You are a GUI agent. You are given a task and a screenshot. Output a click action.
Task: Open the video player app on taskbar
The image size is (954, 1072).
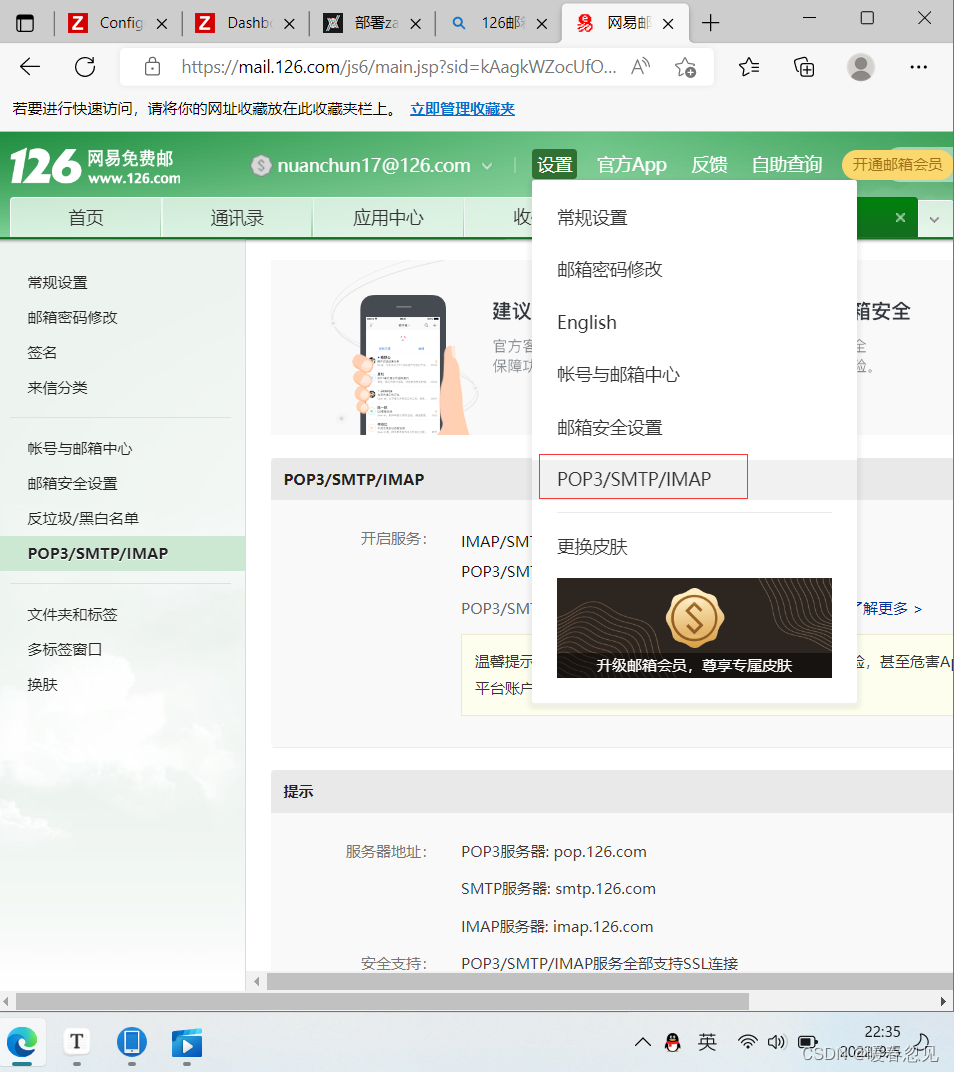[x=187, y=1043]
